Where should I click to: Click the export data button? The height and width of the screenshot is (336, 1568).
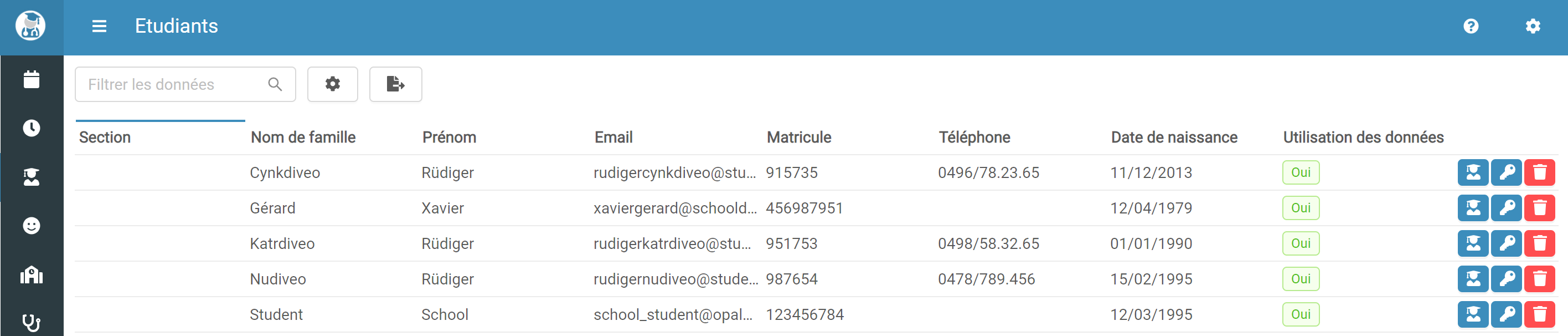point(395,84)
